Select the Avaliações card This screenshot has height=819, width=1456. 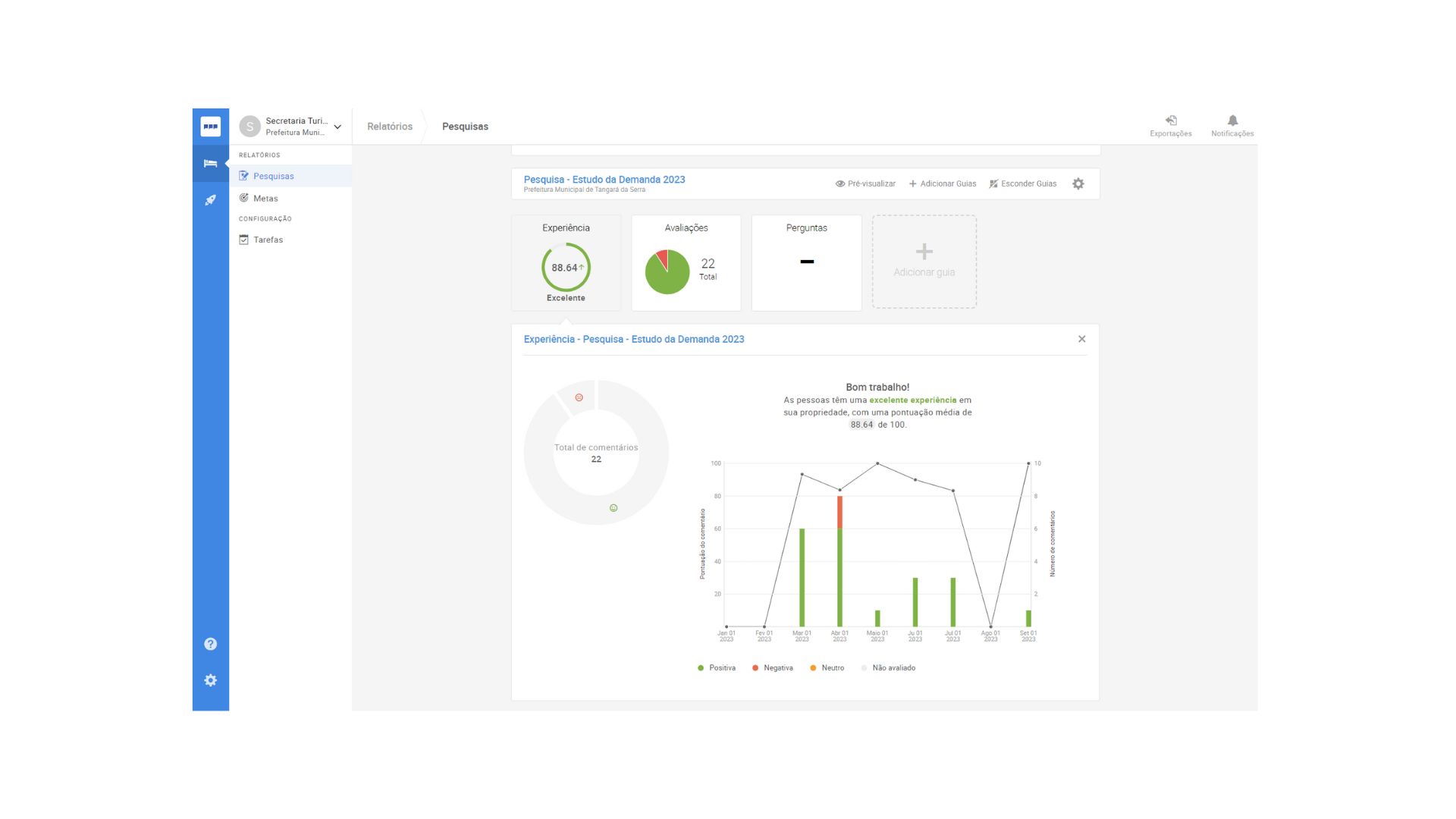(x=686, y=262)
